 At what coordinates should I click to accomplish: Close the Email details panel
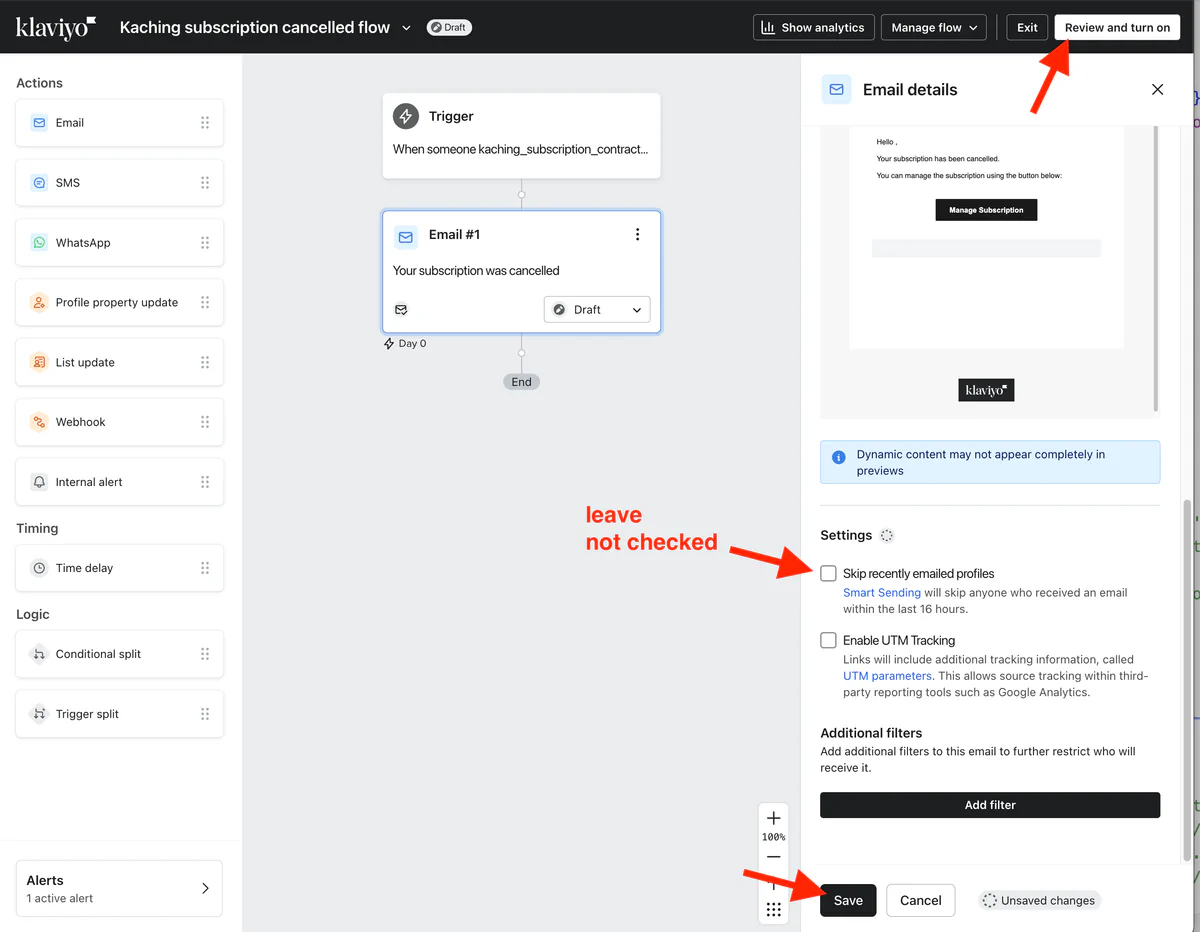pos(1157,89)
